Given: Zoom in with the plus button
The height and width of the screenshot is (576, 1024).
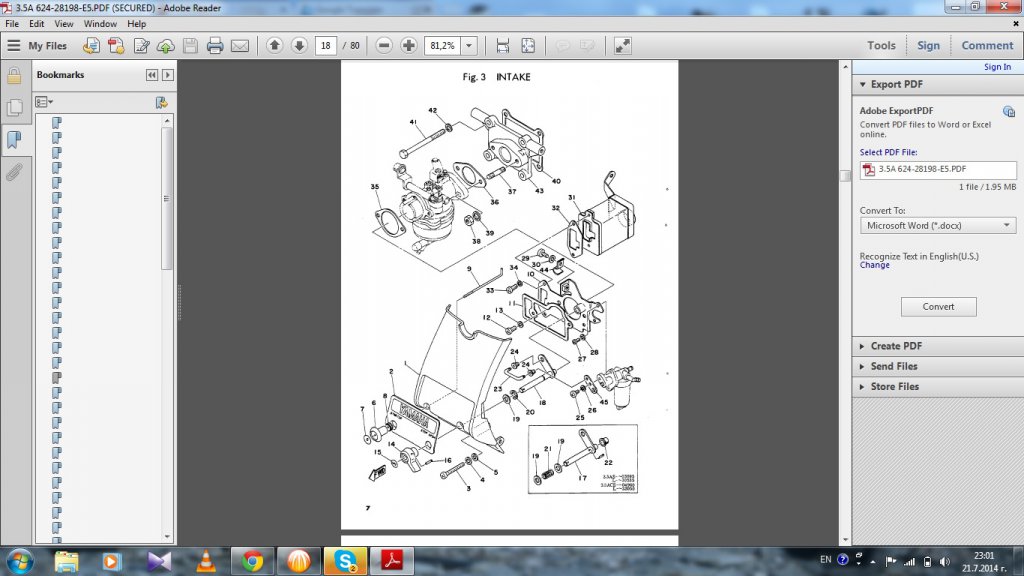Looking at the screenshot, I should point(409,46).
